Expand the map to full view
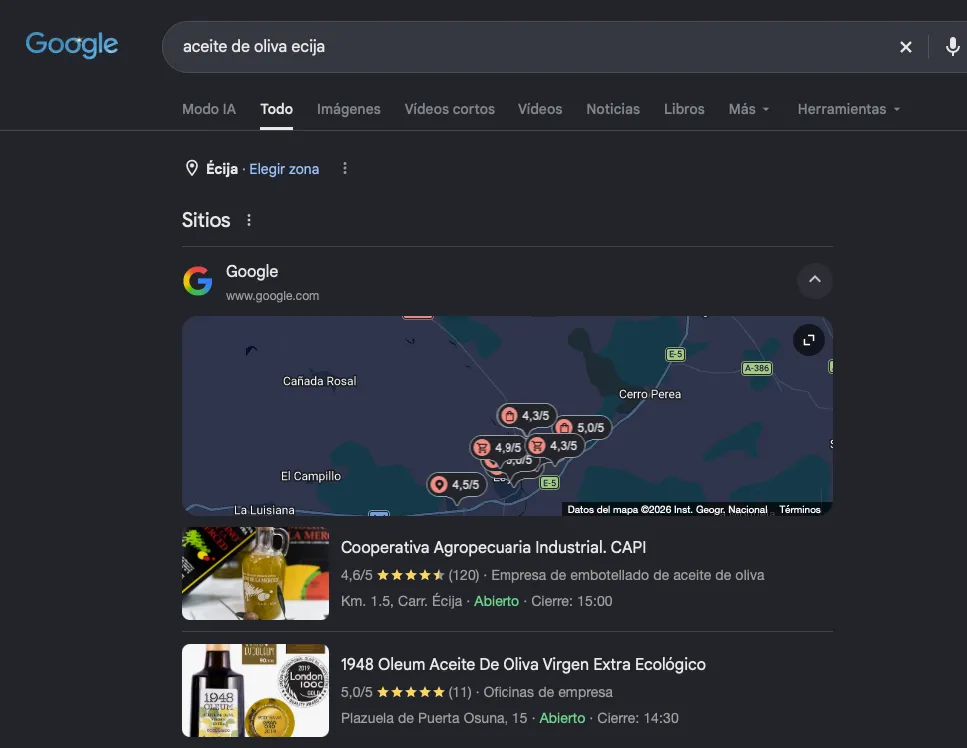Viewport: 967px width, 748px height. (x=809, y=340)
